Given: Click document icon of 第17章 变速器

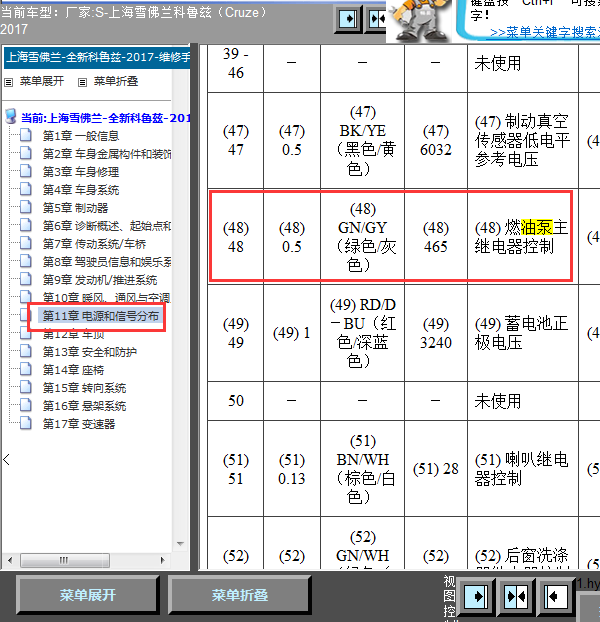Looking at the screenshot, I should pos(26,423).
